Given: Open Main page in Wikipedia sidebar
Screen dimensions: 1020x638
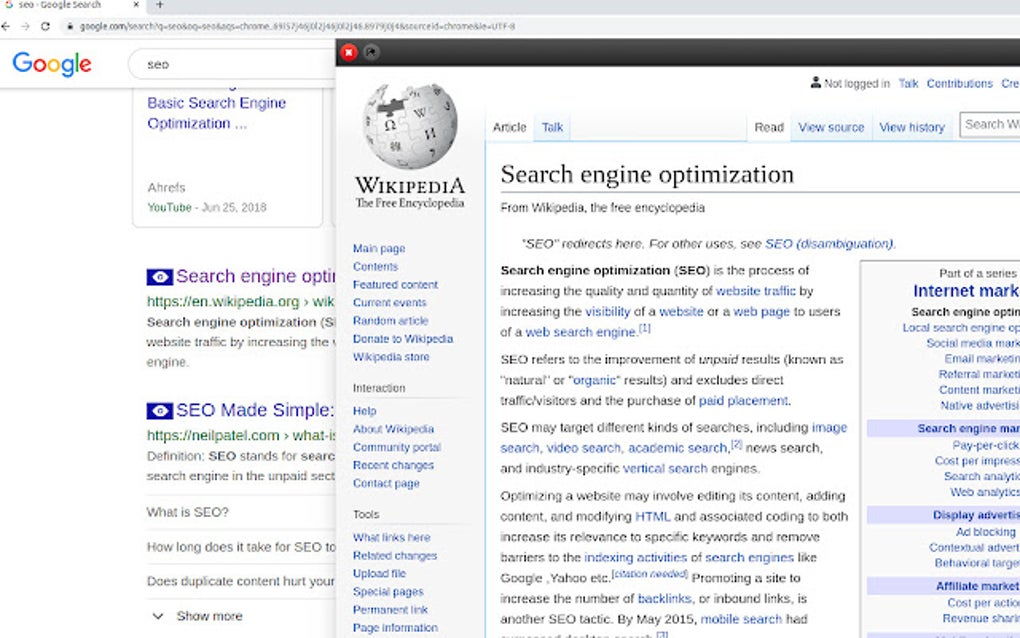Looking at the screenshot, I should (x=379, y=248).
